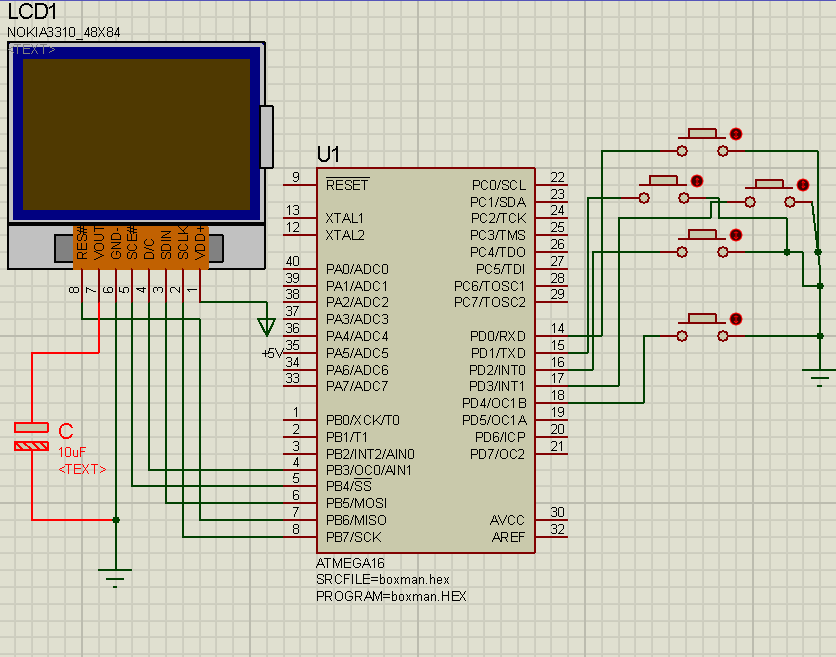Click the LCD1 component reference label
Viewport: 836px width, 657px height.
[32, 11]
